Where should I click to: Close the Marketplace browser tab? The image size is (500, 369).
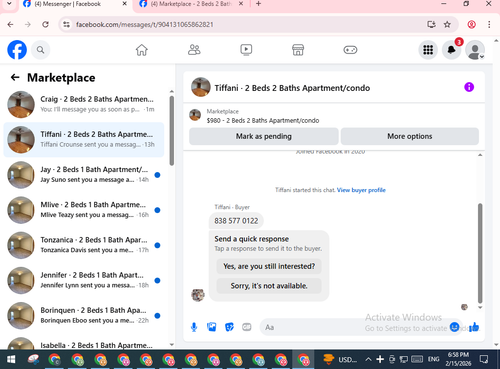coord(241,4)
